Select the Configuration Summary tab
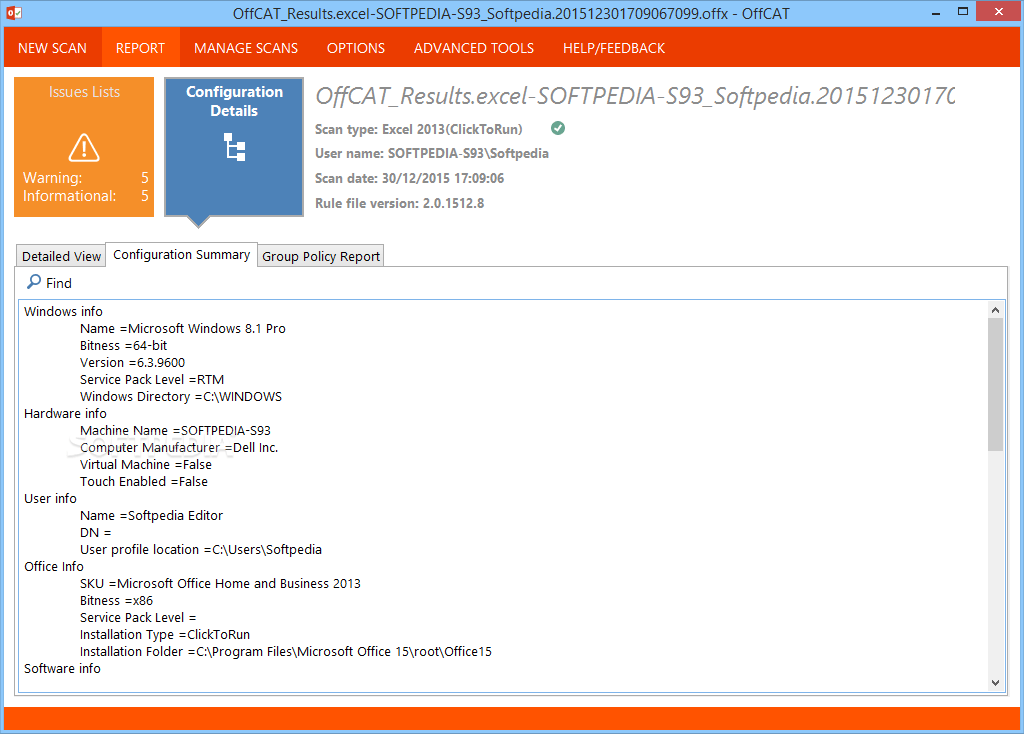Viewport: 1024px width, 734px height. coord(181,254)
